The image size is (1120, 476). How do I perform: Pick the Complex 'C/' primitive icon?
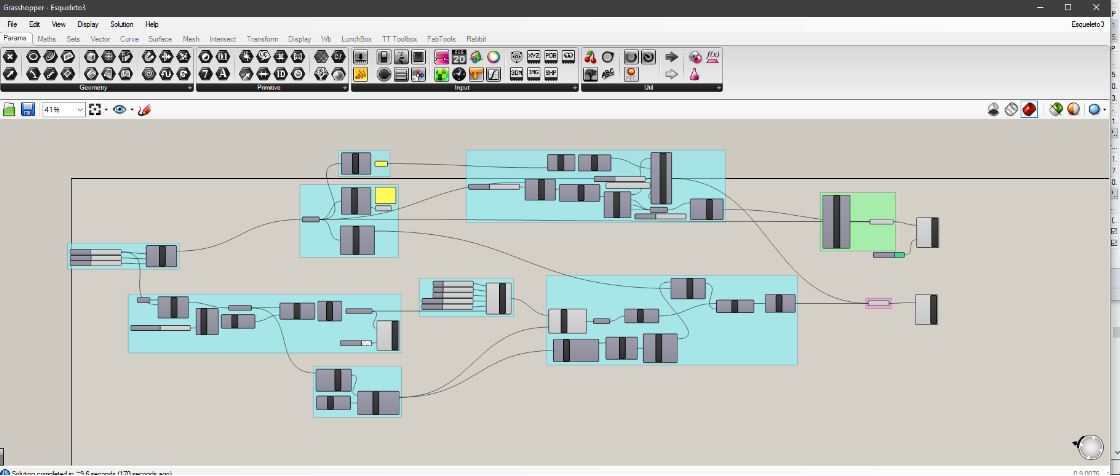point(339,56)
